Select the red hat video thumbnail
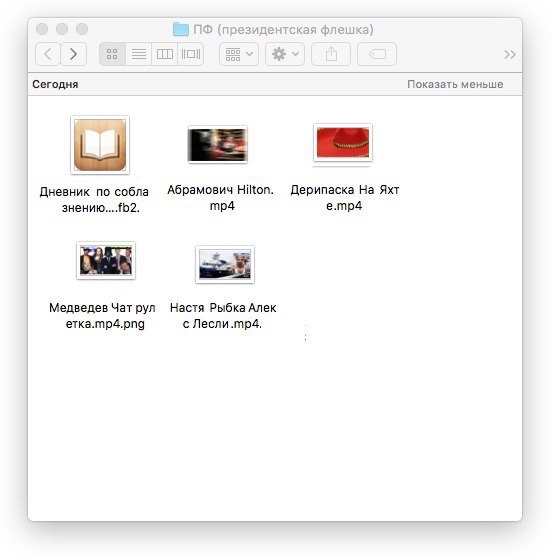The width and height of the screenshot is (553, 558). click(x=343, y=142)
